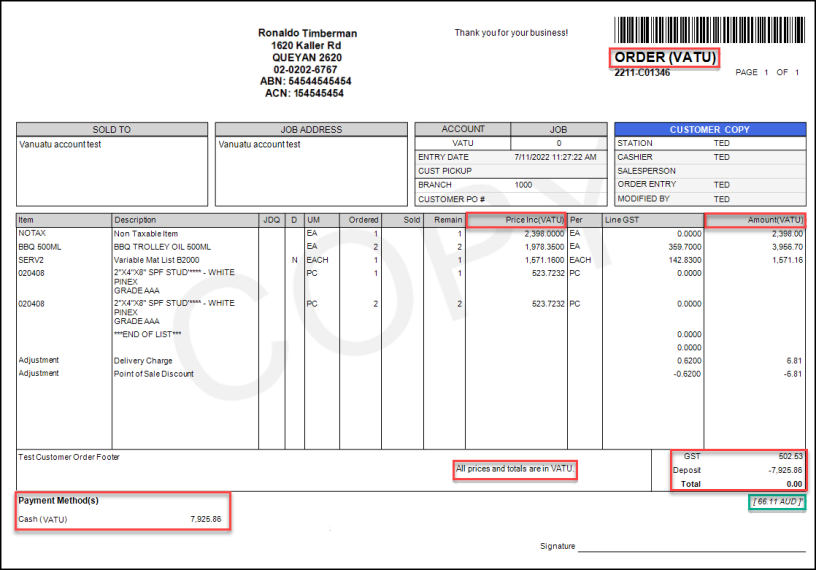Screen dimensions: 816x570
Task: Select 'Variable Mat List B2000' description
Action: (x=157, y=260)
